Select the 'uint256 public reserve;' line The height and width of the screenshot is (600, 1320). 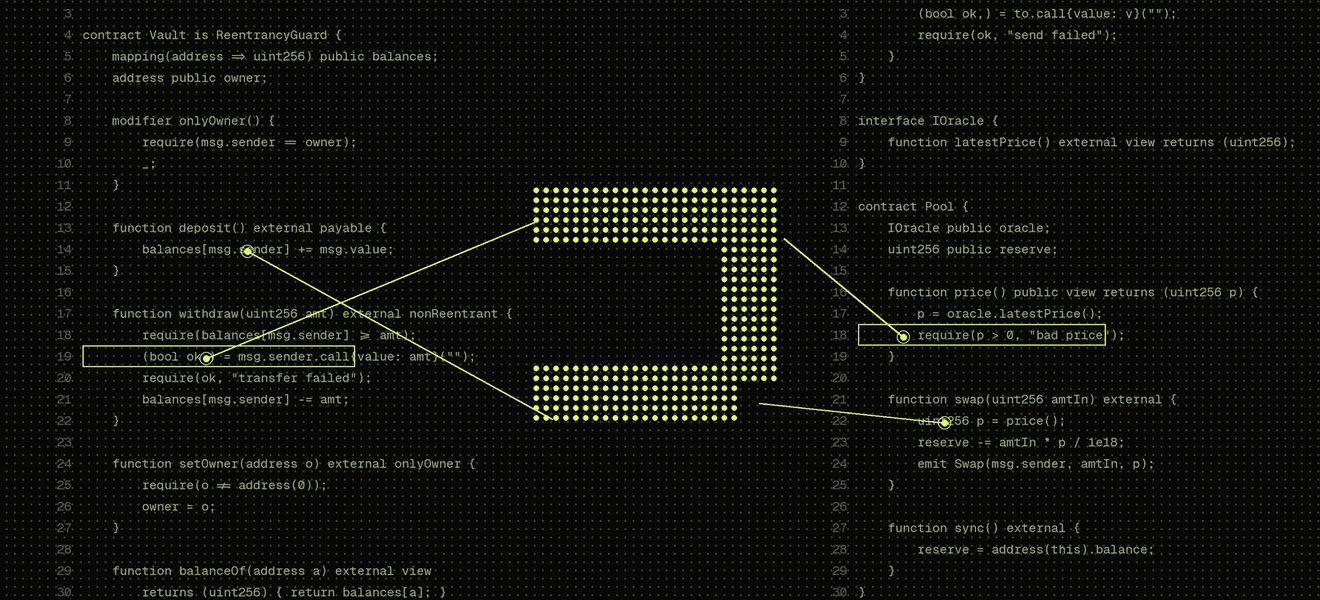pos(973,250)
